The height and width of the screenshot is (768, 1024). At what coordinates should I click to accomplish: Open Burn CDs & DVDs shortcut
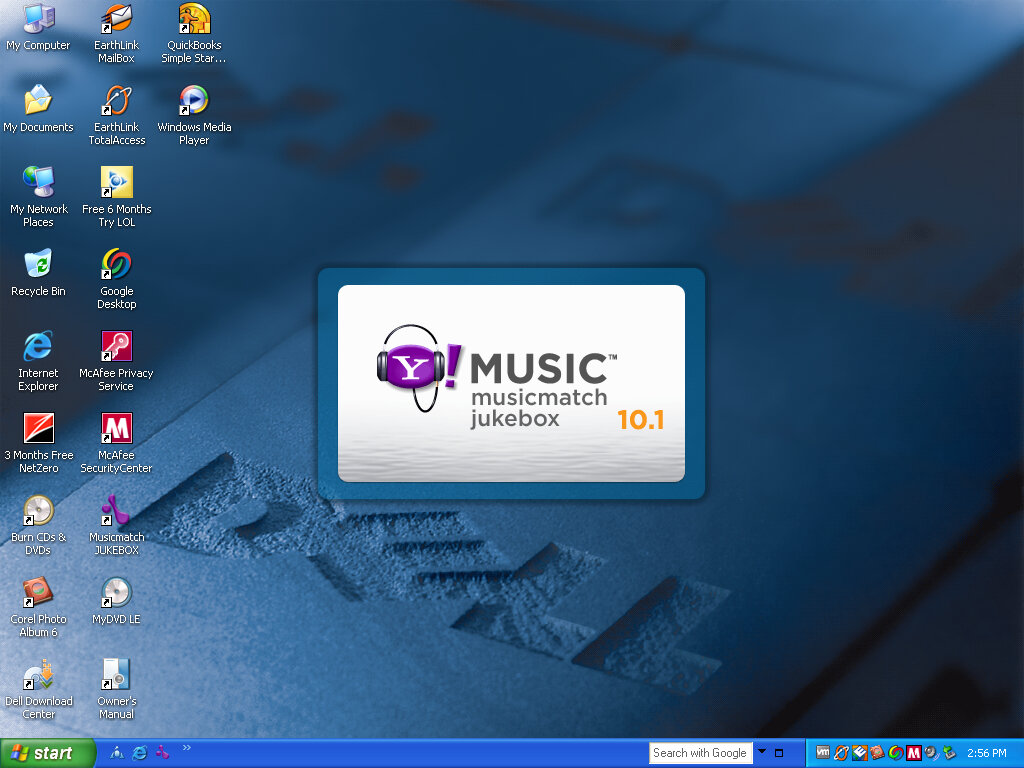click(38, 511)
